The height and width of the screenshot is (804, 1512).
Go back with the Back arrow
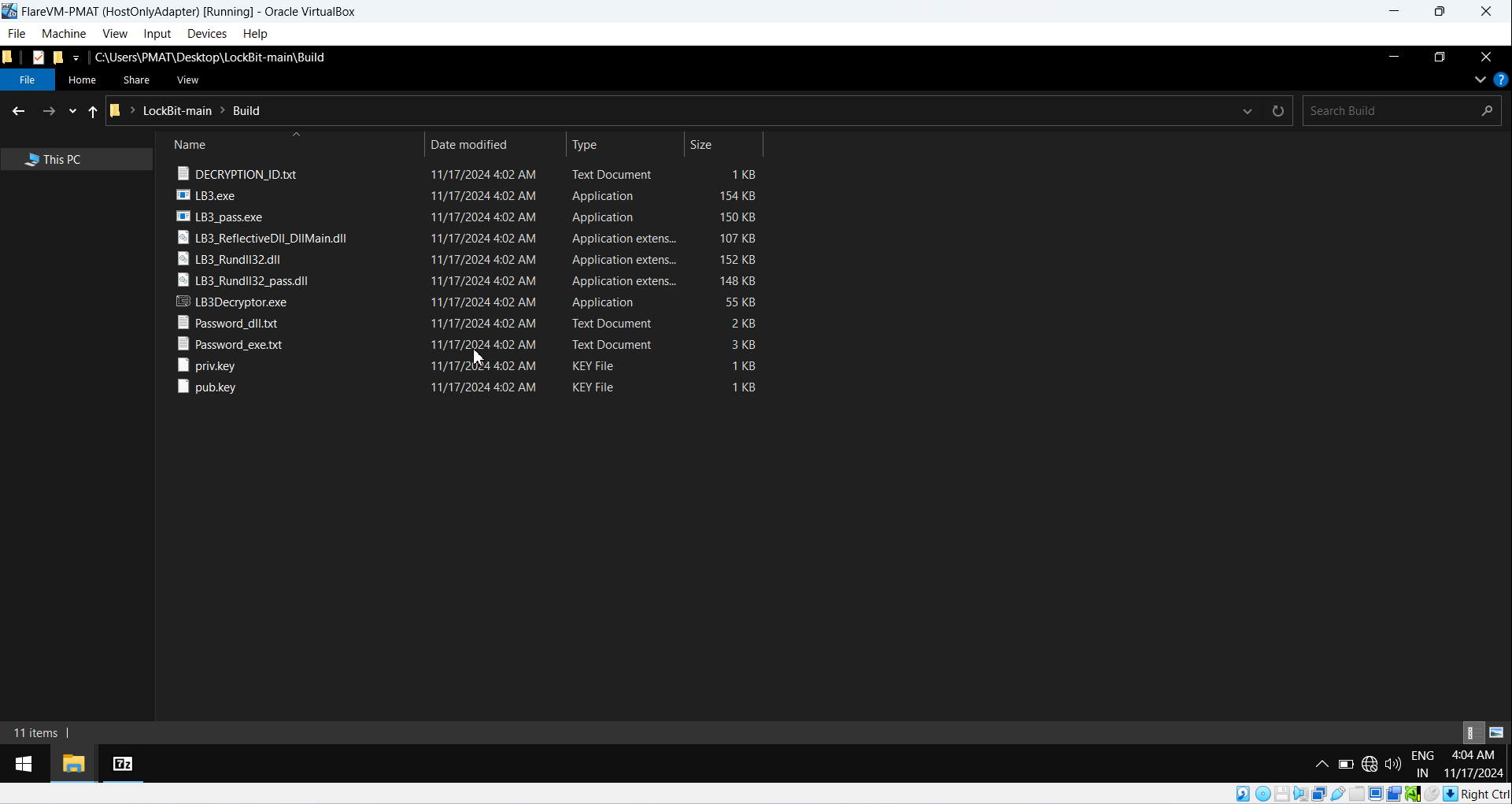click(x=18, y=111)
